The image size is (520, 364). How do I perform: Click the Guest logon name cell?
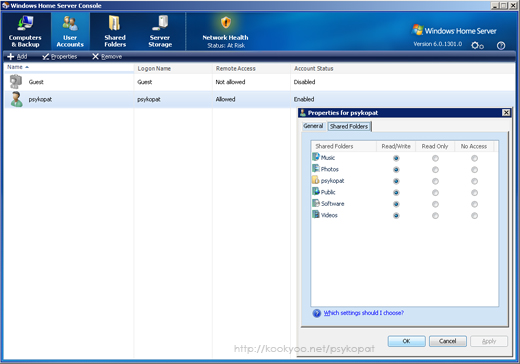click(145, 82)
